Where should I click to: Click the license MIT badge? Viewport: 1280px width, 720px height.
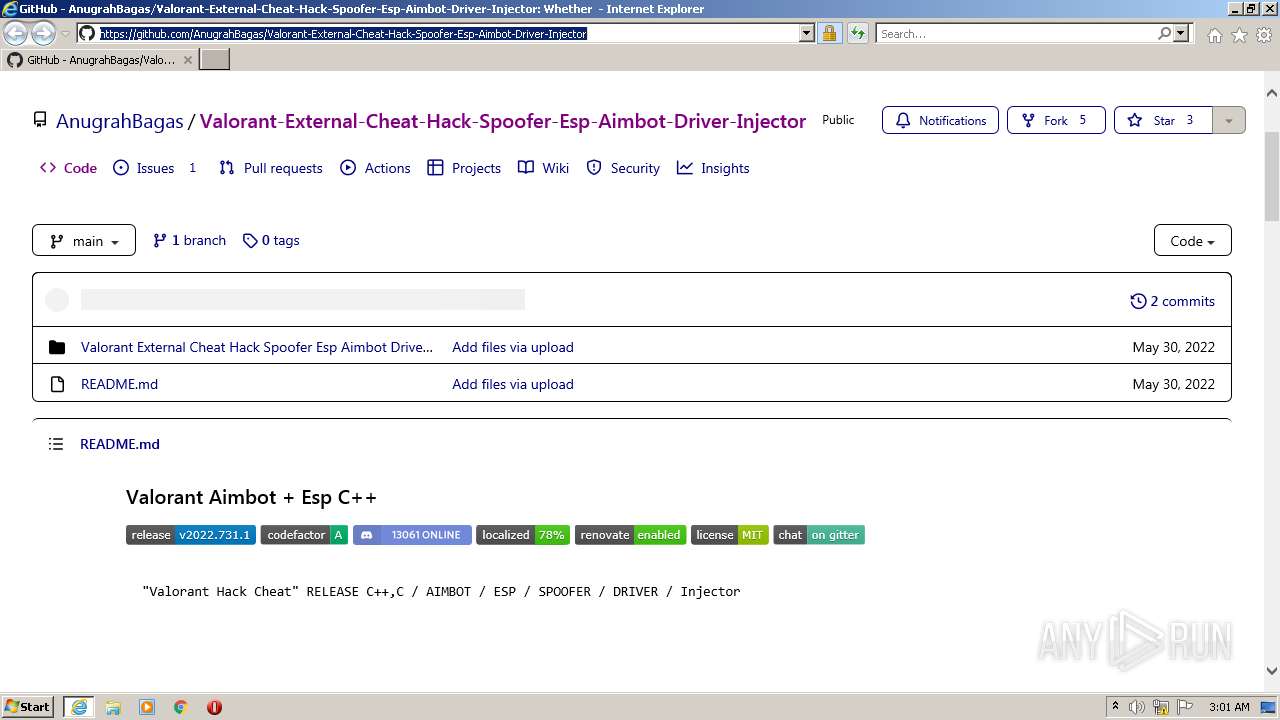point(729,535)
